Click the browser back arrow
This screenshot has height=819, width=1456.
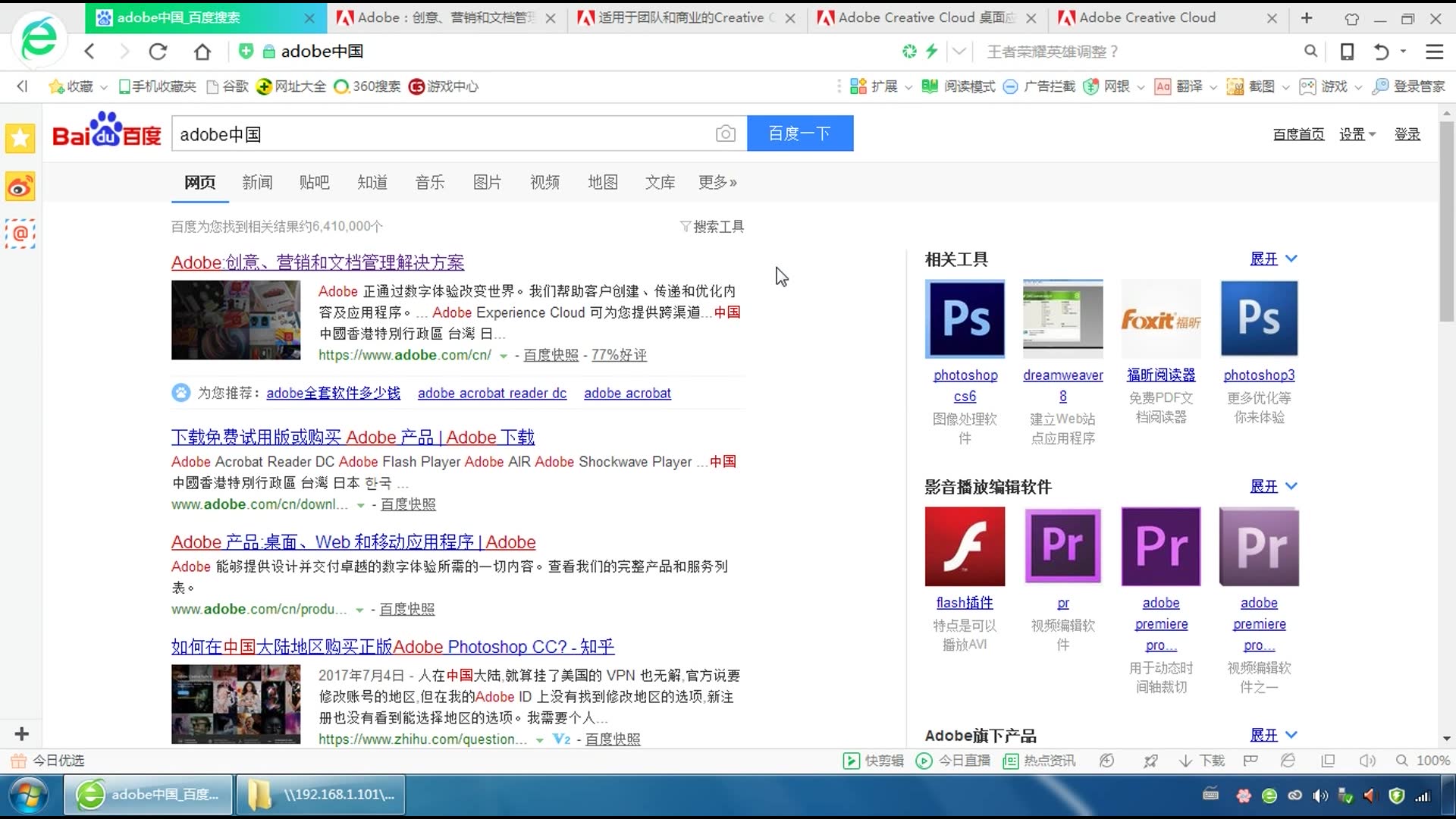click(89, 52)
